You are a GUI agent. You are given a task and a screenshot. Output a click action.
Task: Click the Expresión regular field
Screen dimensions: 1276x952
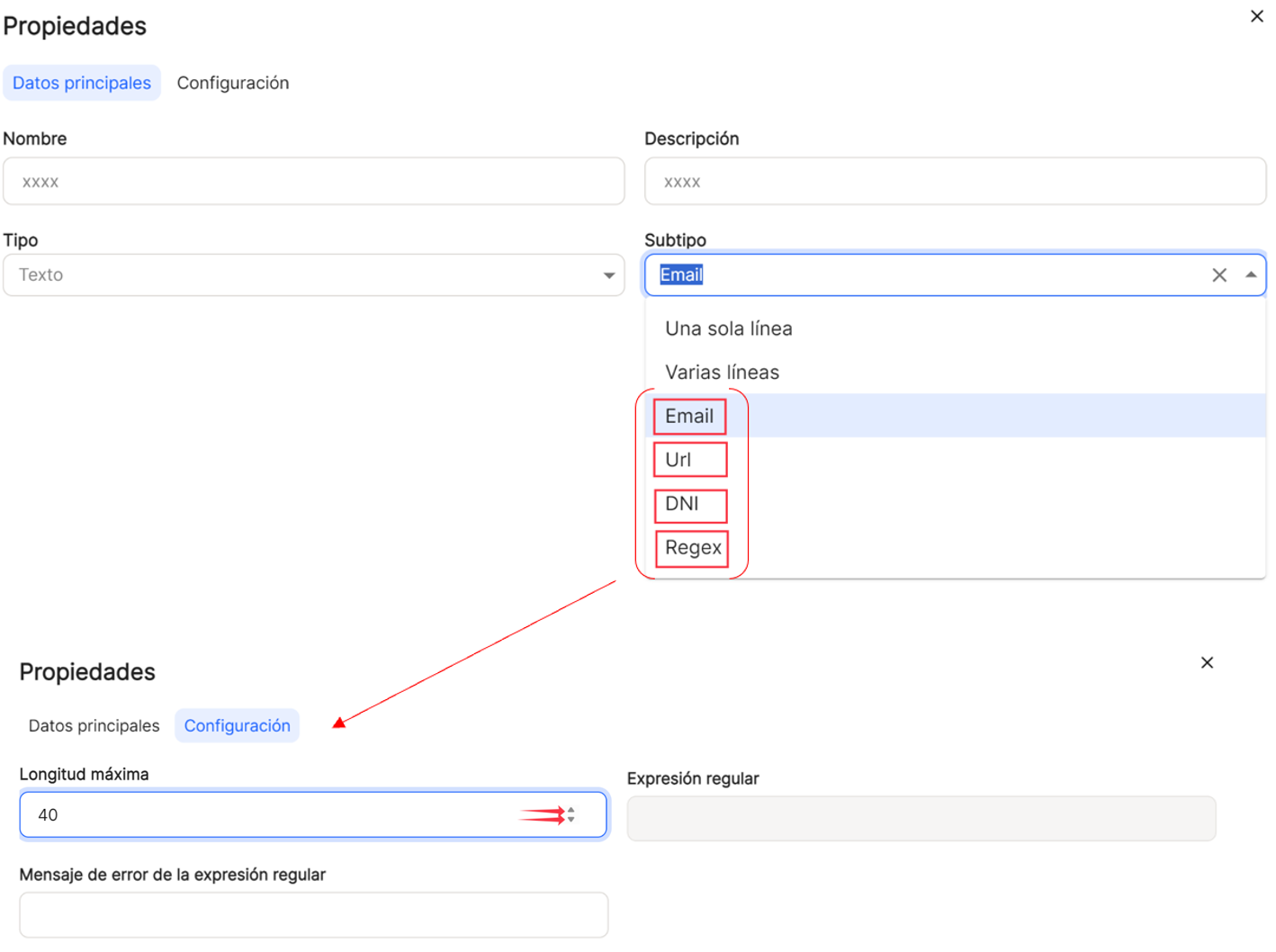(x=921, y=818)
